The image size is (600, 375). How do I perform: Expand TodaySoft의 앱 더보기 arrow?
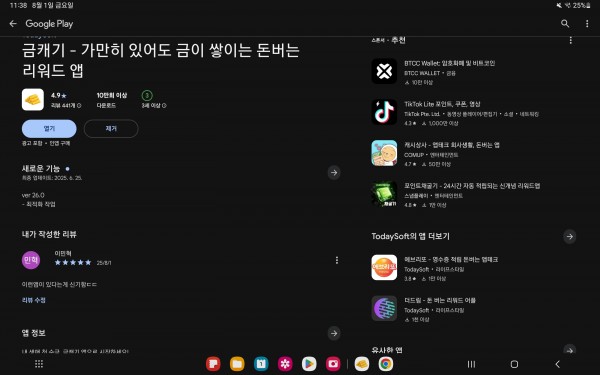570,236
